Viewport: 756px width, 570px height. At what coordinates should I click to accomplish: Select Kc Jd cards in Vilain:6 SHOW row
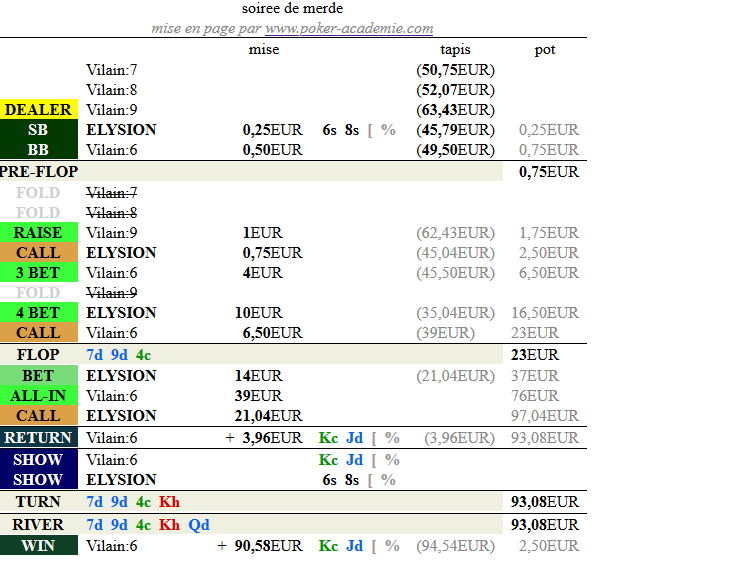click(341, 460)
